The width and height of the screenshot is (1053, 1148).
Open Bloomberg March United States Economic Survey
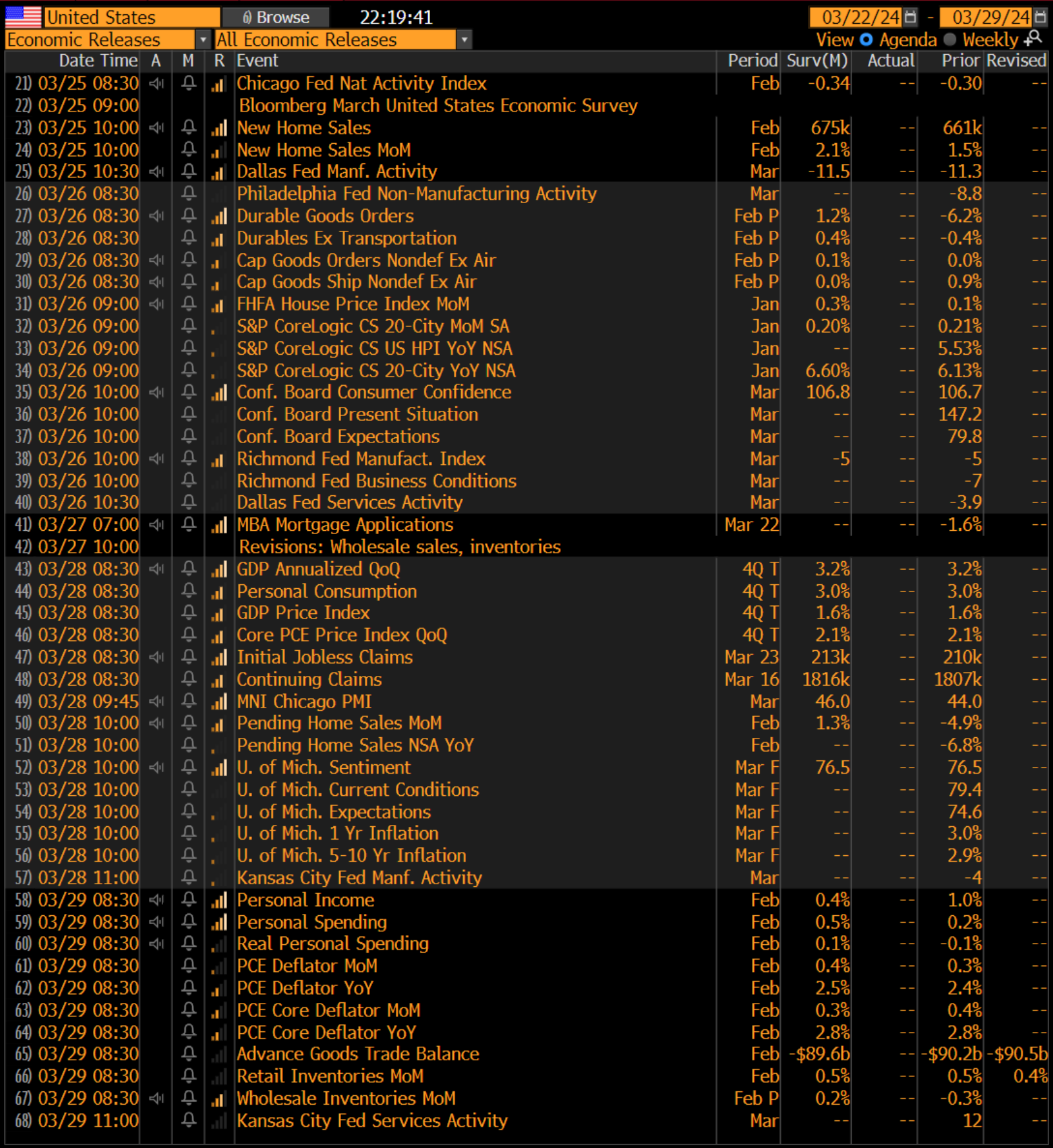(x=438, y=106)
